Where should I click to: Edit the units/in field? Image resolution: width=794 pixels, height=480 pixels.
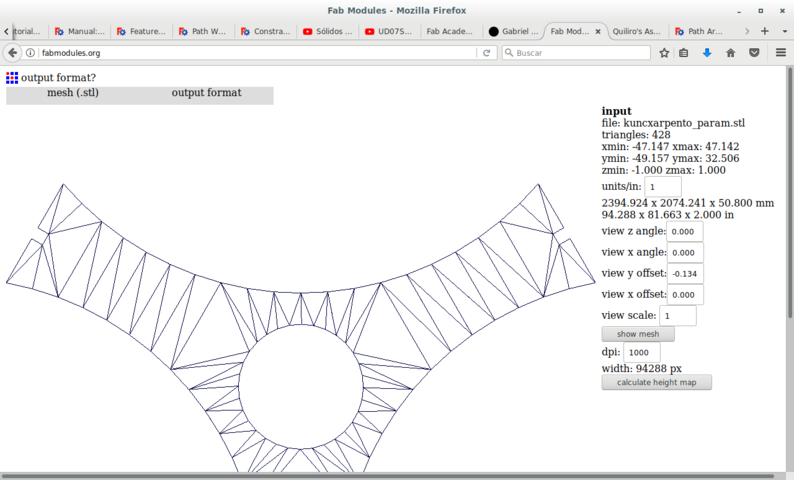(x=663, y=187)
